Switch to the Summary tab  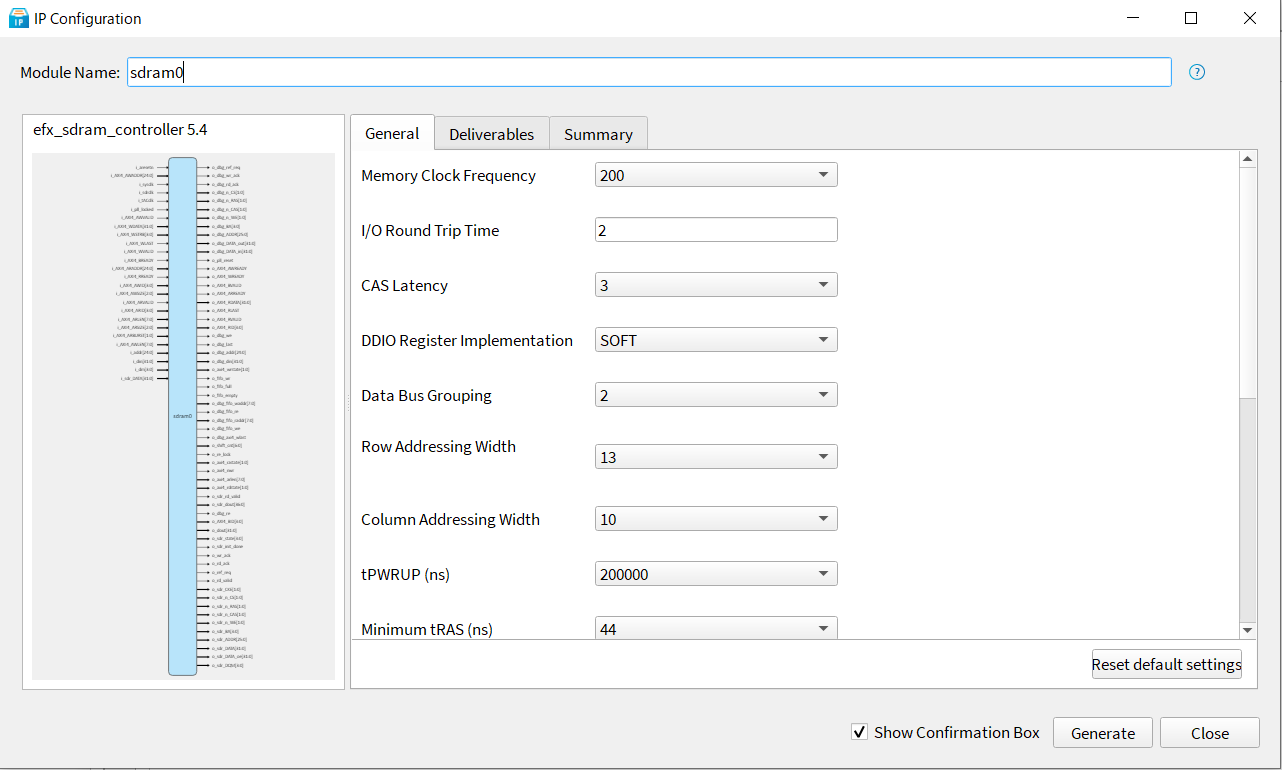(598, 134)
